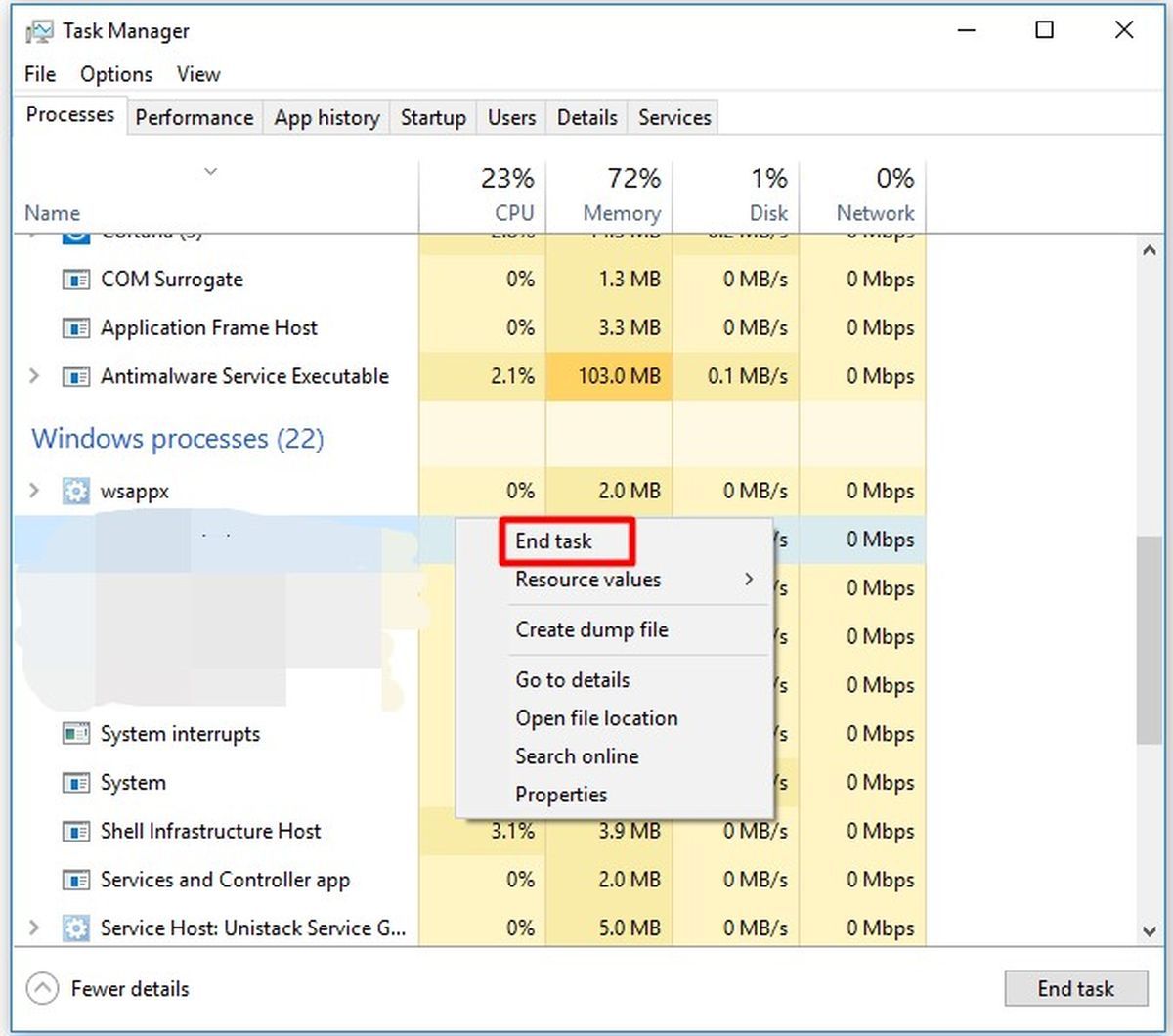Select the Windows processes (22) group header
1173x1036 pixels.
pyautogui.click(x=178, y=439)
